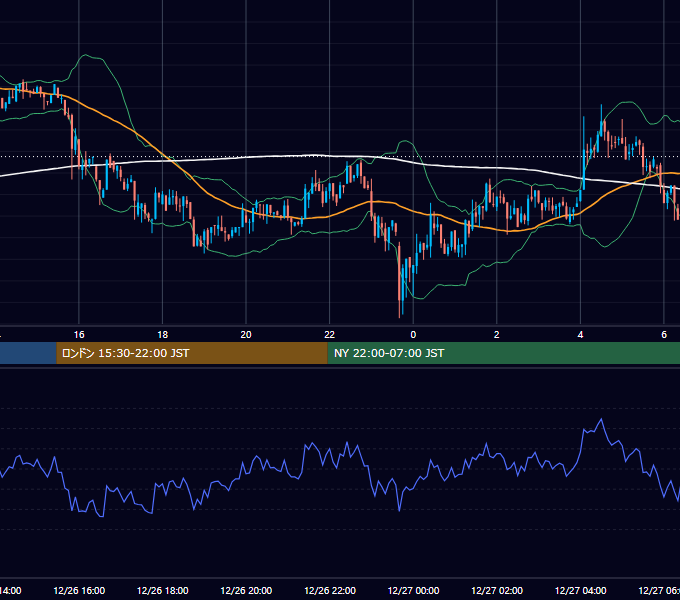
Task: Click the 4 hour label on the price chart axis
Action: point(580,335)
